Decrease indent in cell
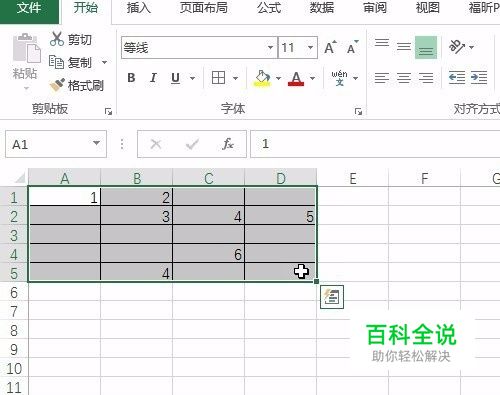Screen dimensions: 500x395 tap(457, 78)
